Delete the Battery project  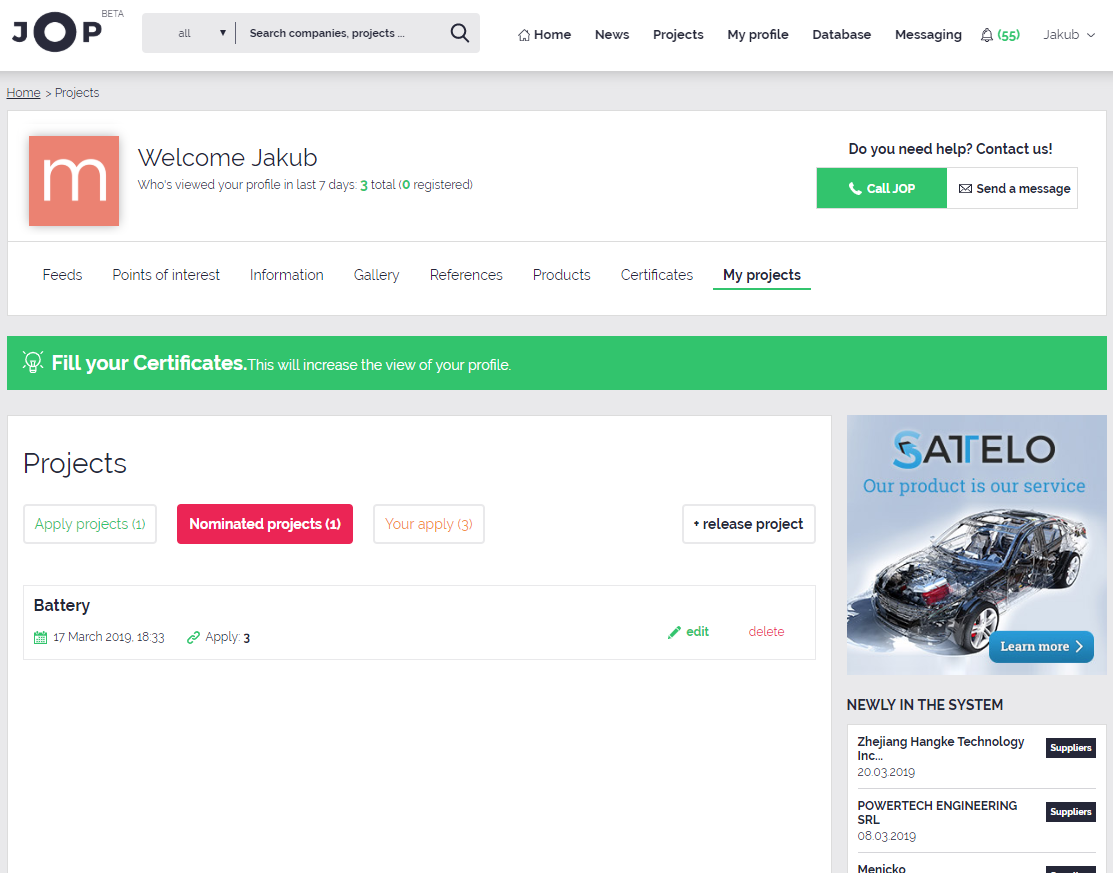coord(766,632)
